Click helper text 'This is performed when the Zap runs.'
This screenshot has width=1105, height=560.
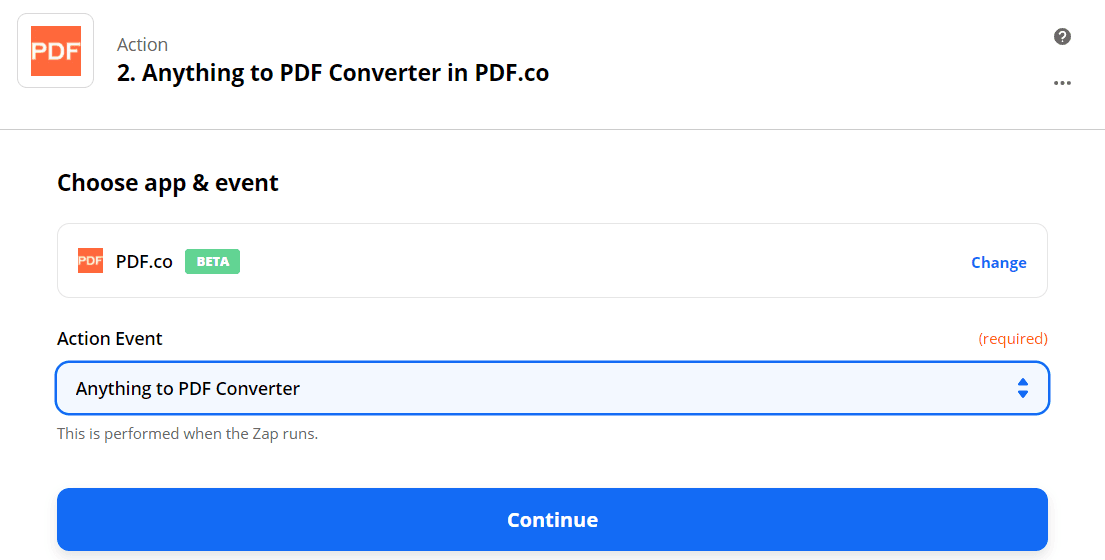coord(187,434)
